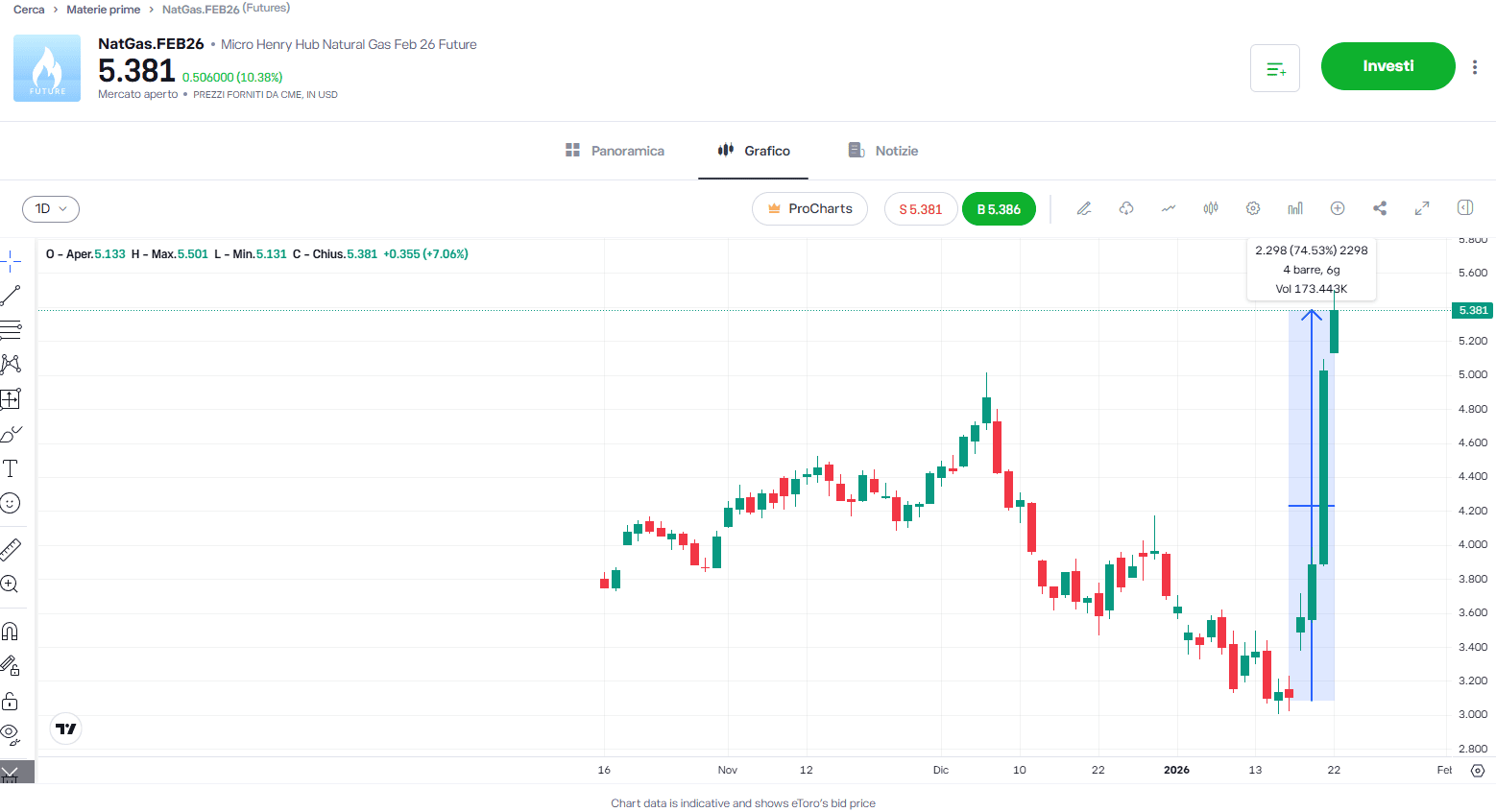Open the candlestick chart type icon

[1211, 208]
